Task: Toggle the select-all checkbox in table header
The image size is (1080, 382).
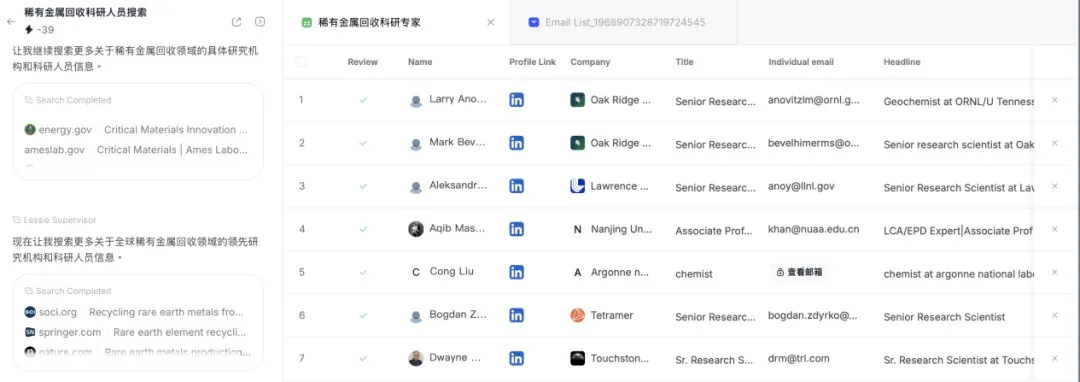Action: (x=300, y=62)
